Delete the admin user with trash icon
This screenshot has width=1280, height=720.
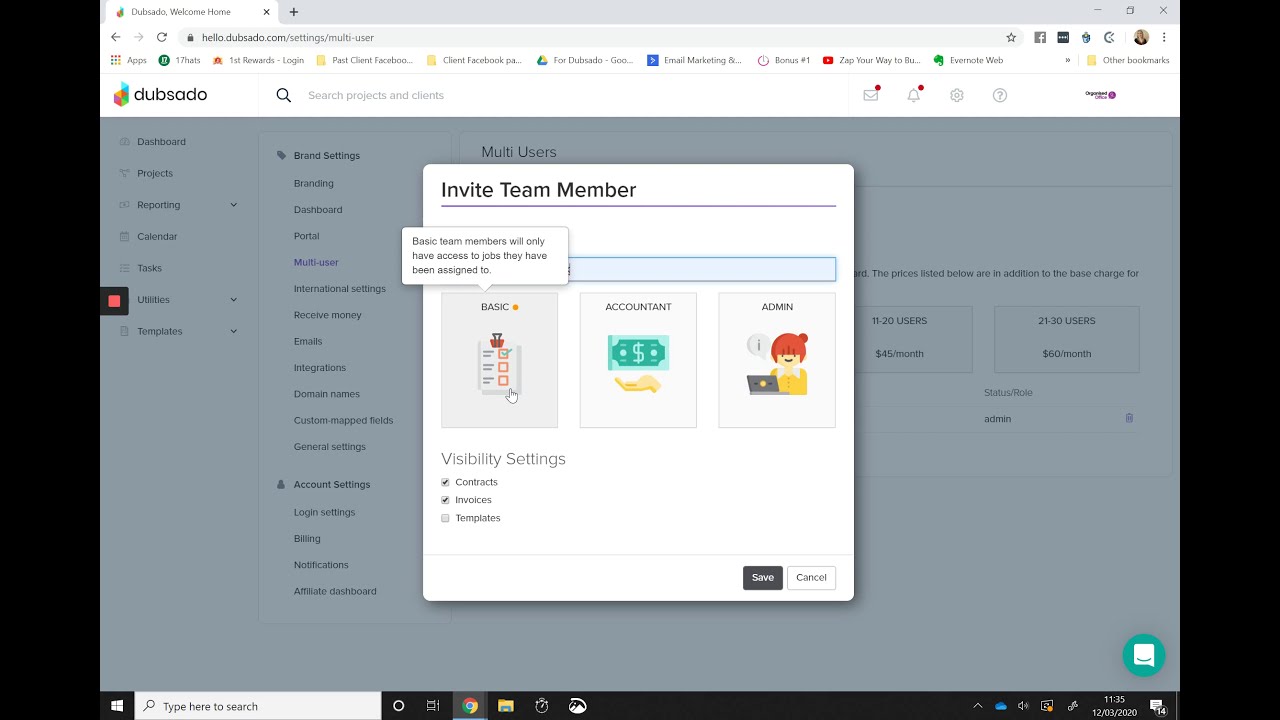click(1129, 418)
